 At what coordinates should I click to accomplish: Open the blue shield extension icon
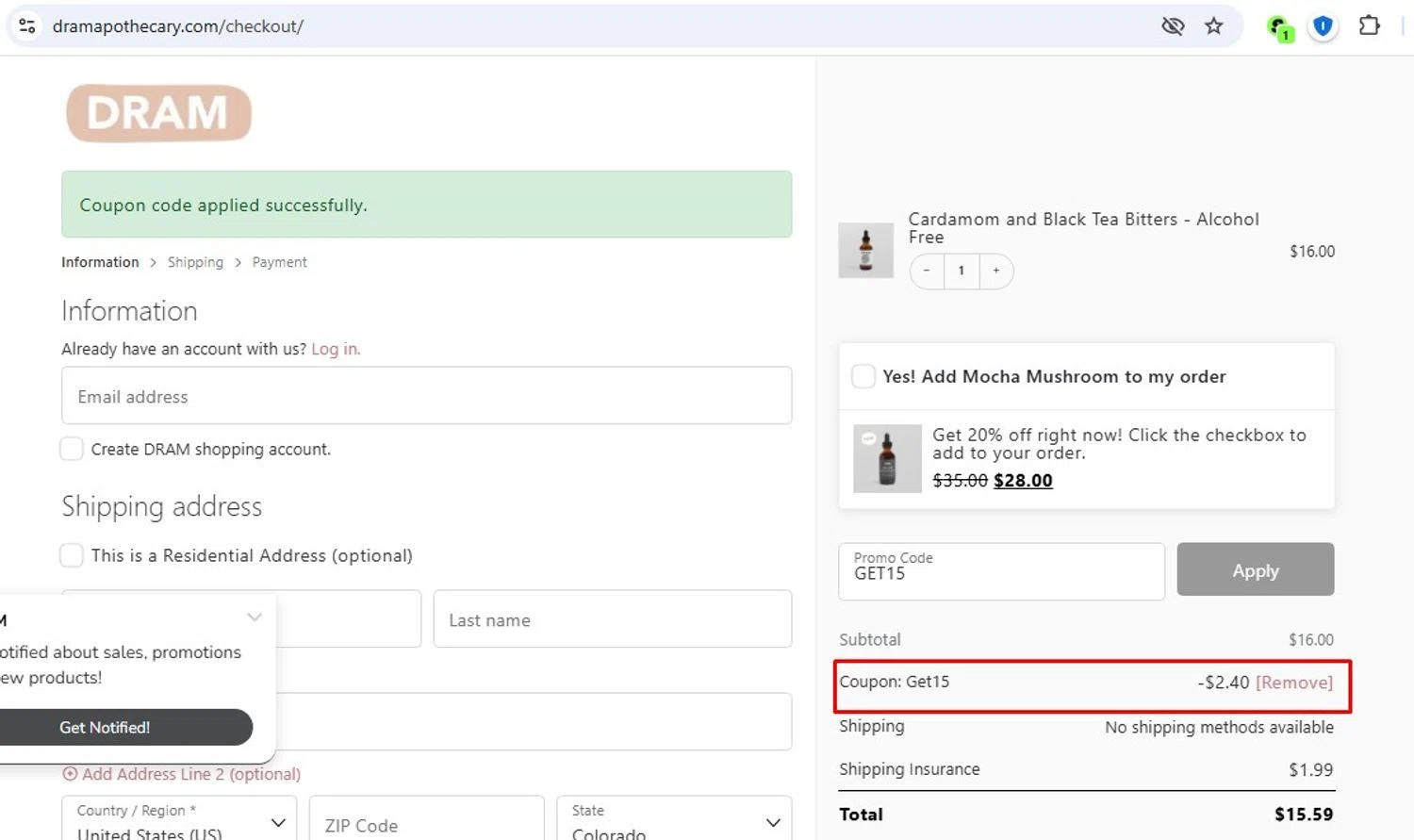[x=1324, y=26]
